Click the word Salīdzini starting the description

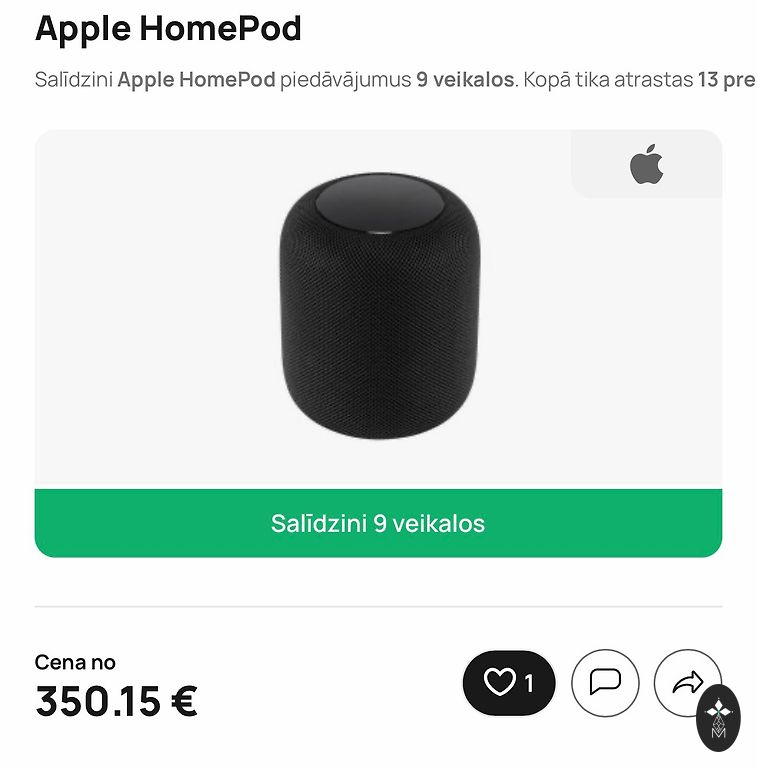[x=74, y=79]
